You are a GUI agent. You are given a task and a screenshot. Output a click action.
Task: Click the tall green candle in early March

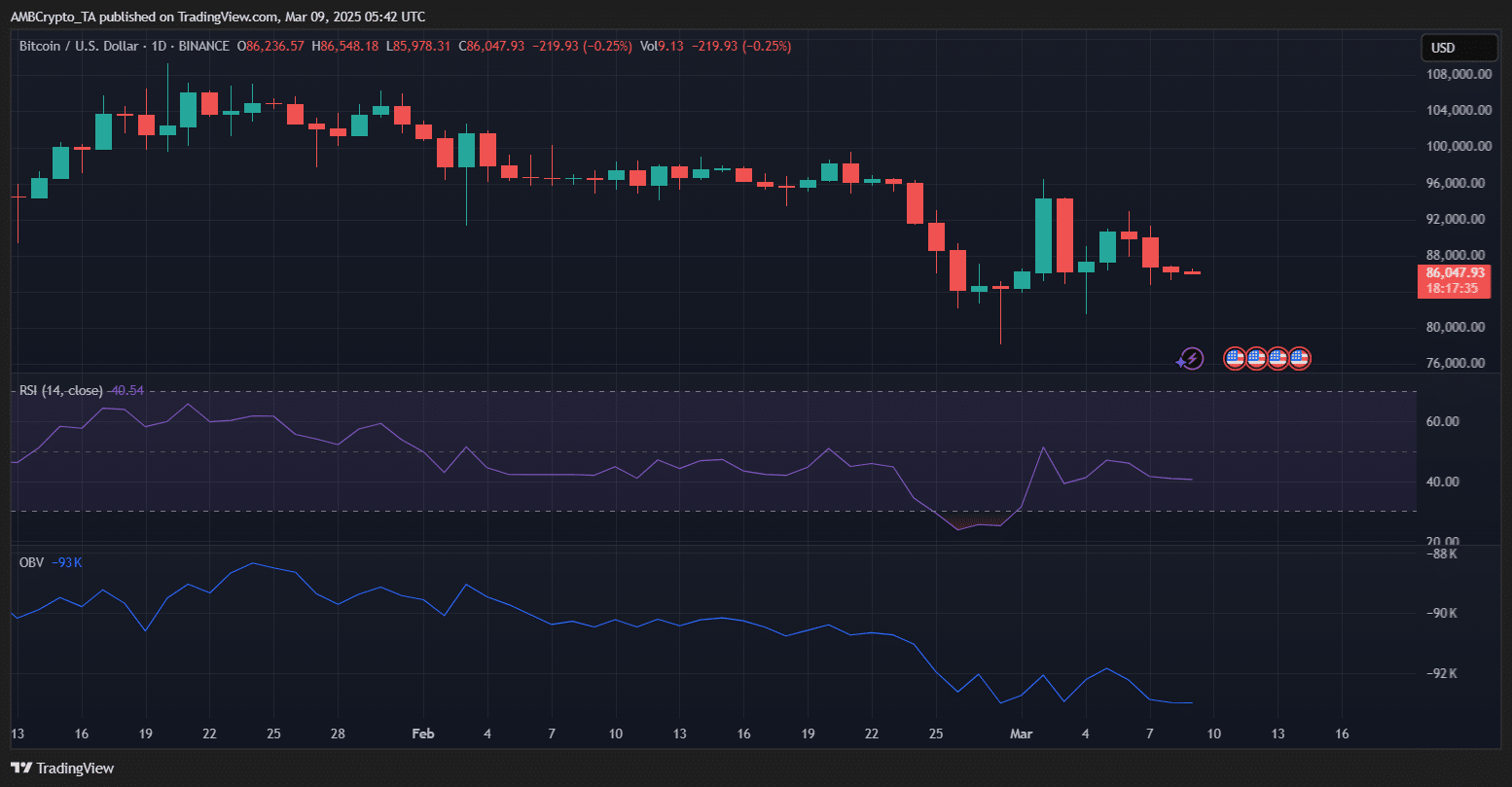pyautogui.click(x=1043, y=235)
